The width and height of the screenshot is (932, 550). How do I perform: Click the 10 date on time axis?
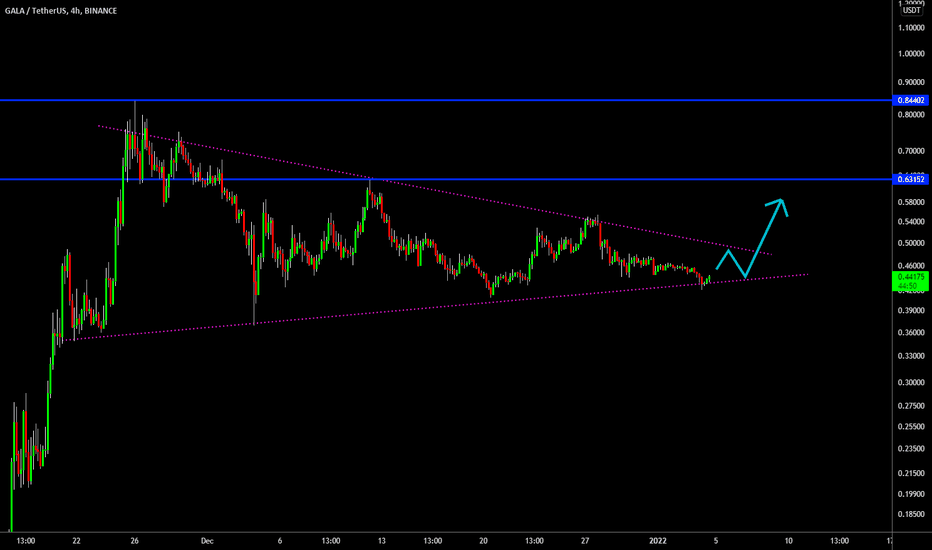[788, 541]
